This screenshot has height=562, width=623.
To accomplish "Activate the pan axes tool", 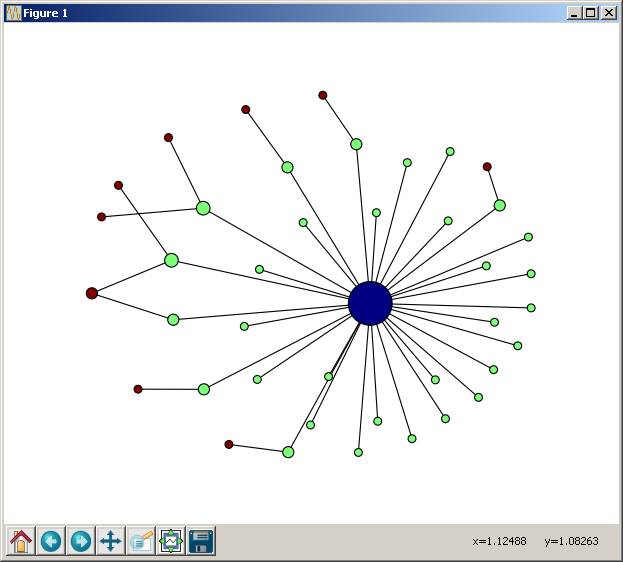I will tap(111, 541).
